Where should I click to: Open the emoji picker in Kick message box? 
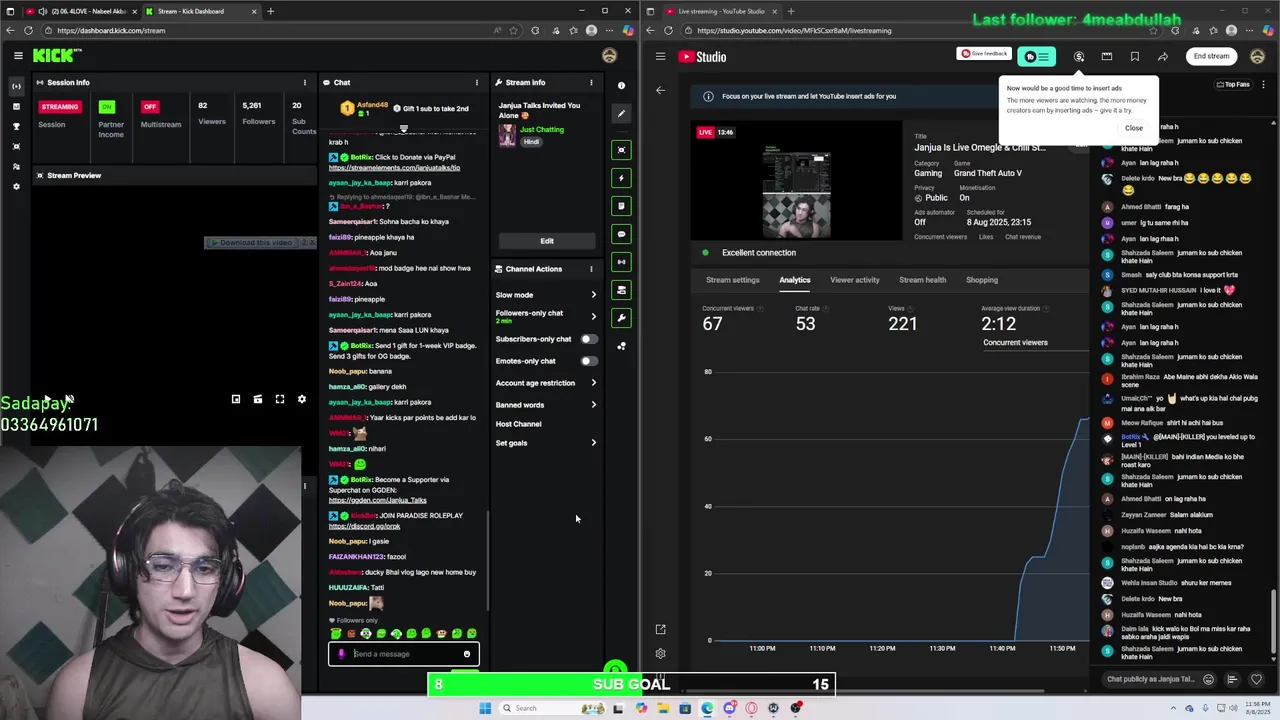(466, 654)
